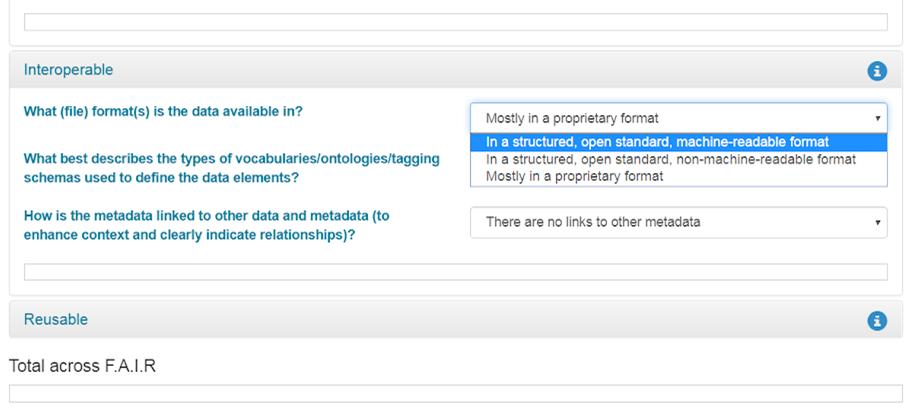Screen dimensions: 912x411
Task: Click the Interoperable section progress bar
Action: point(456,272)
